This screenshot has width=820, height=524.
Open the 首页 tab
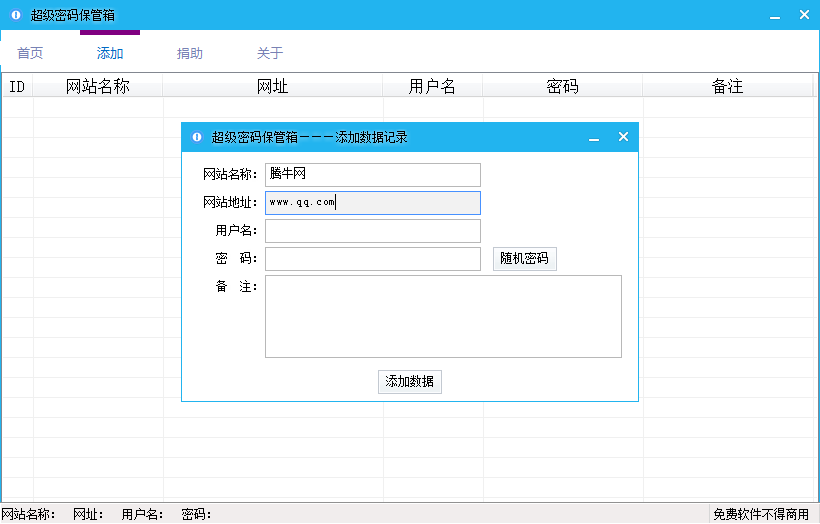coord(30,53)
